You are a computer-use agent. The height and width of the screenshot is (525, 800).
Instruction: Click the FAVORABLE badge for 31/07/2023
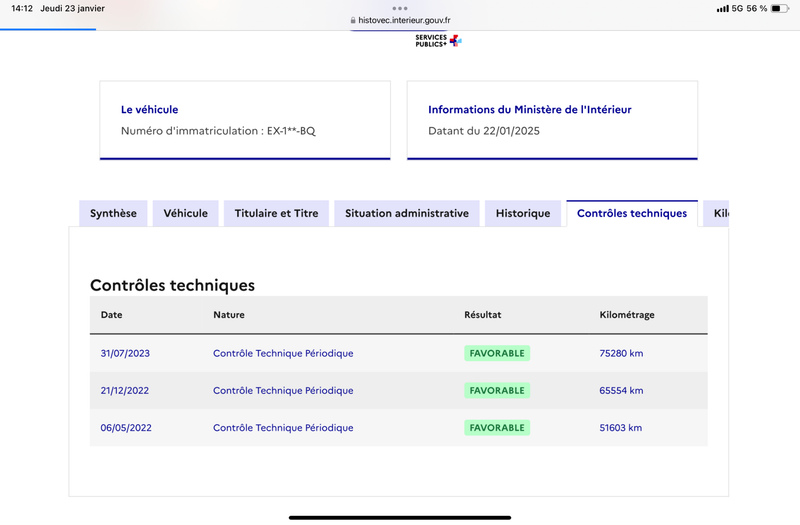[497, 353]
